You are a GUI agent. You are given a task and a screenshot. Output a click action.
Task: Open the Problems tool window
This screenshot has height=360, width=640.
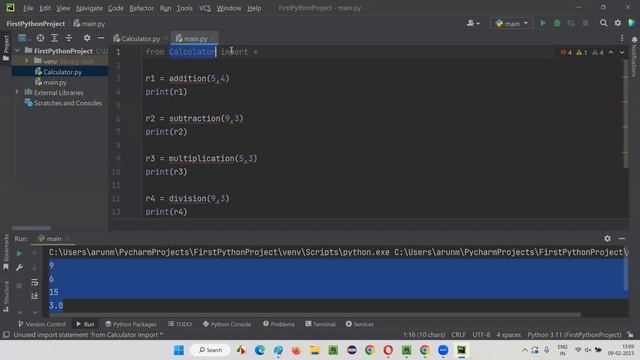(x=279, y=324)
